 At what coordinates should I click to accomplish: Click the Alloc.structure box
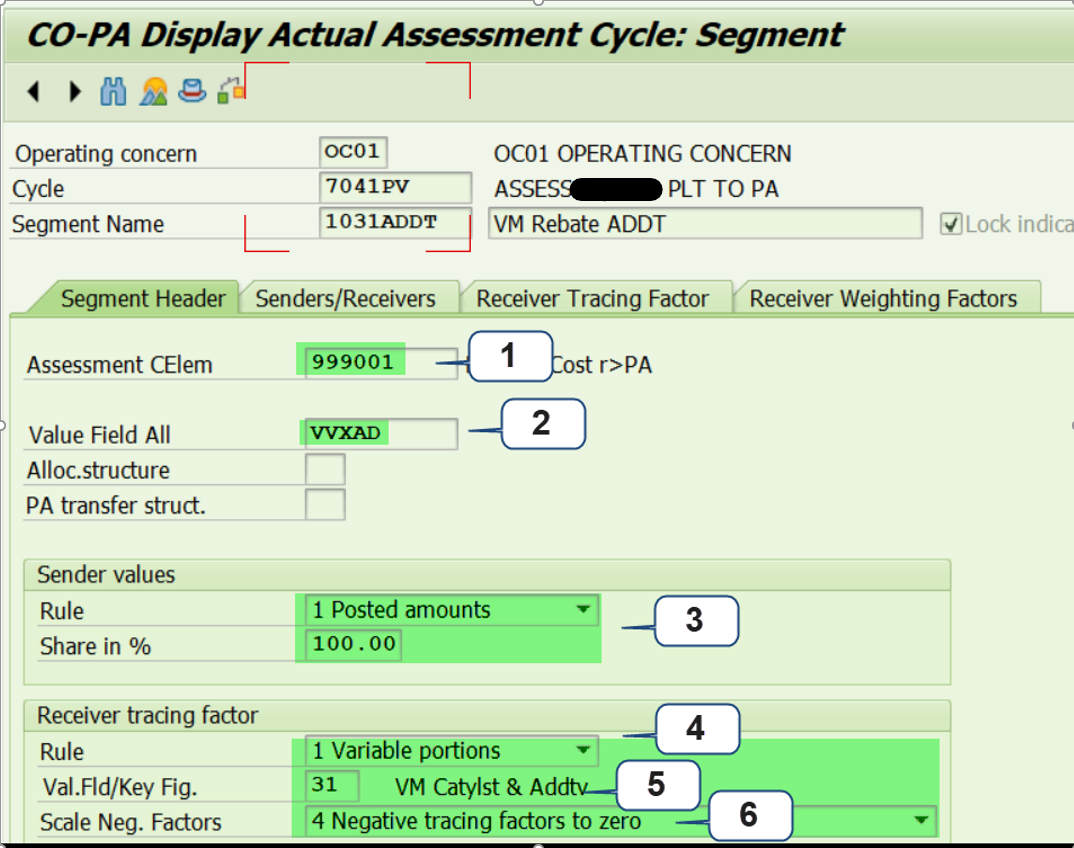[325, 470]
